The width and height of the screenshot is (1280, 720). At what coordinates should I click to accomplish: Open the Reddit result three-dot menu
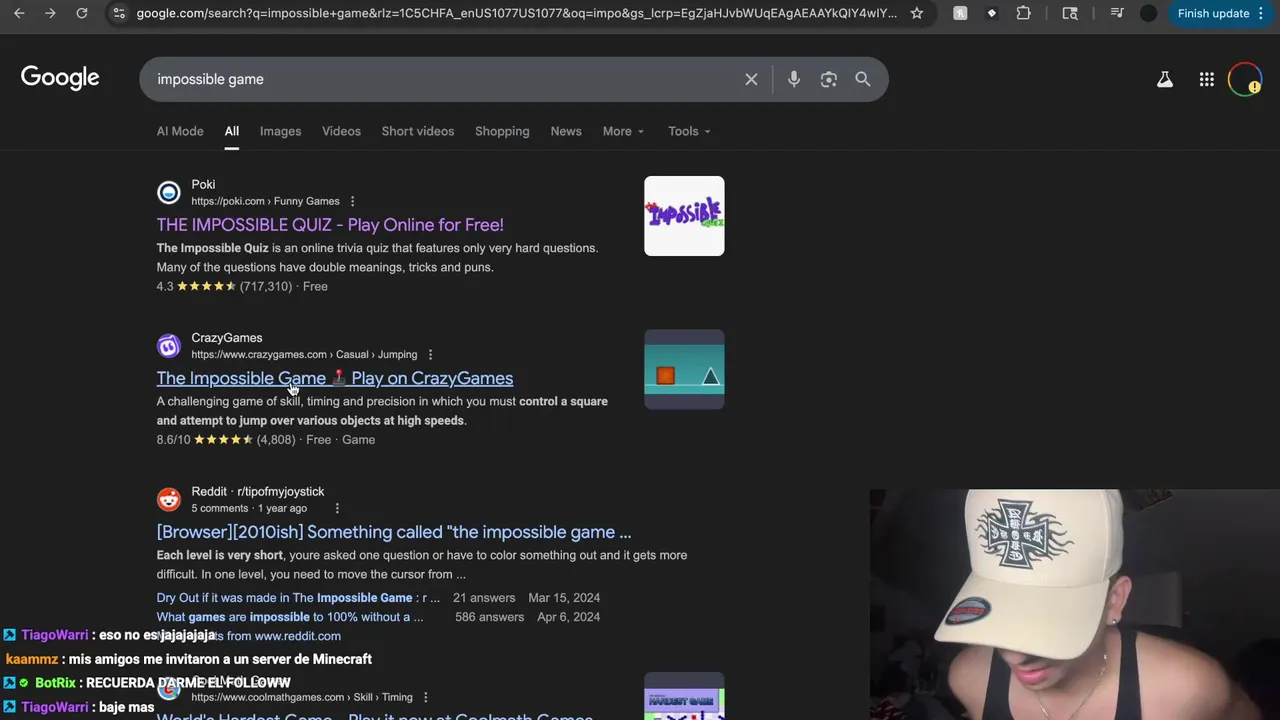point(337,509)
